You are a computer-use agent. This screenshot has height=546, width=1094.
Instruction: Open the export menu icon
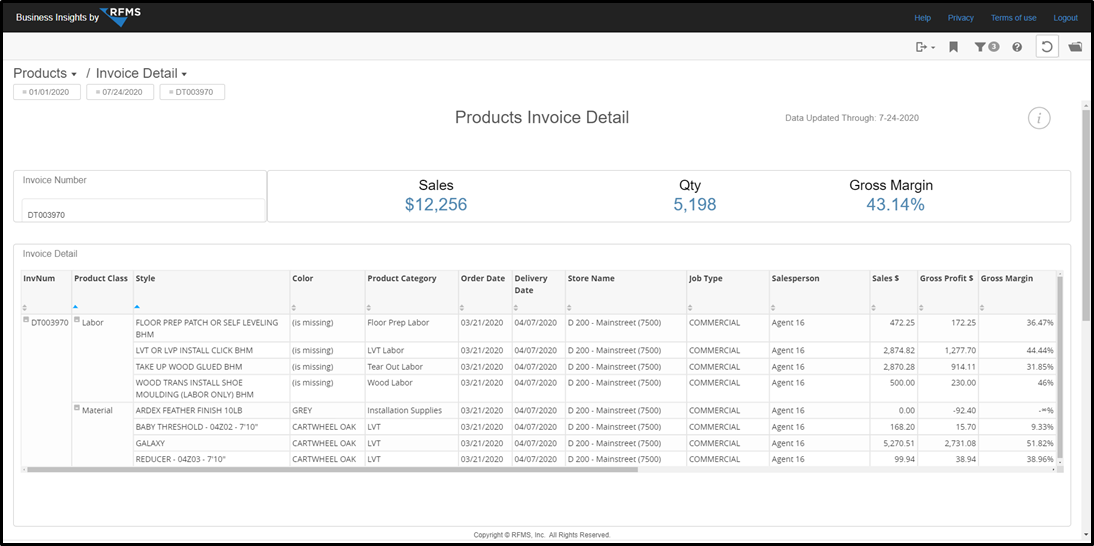(924, 47)
